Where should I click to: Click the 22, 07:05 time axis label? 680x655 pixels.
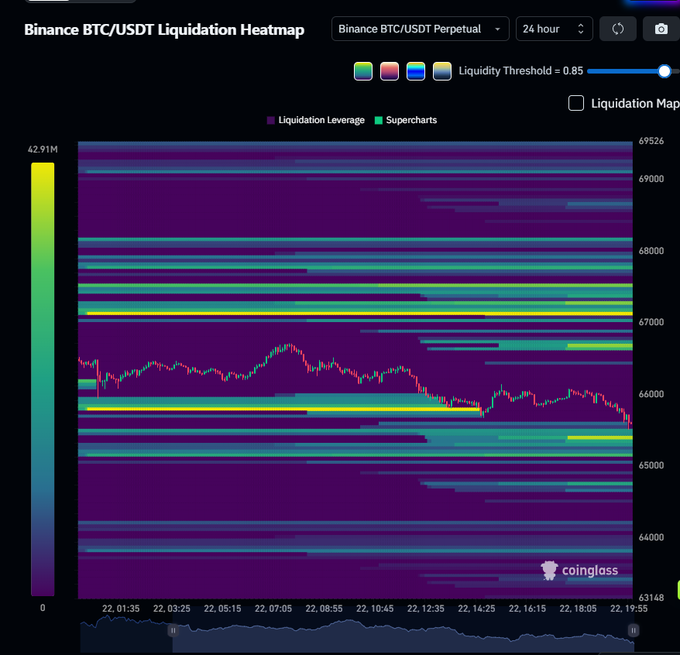(273, 609)
